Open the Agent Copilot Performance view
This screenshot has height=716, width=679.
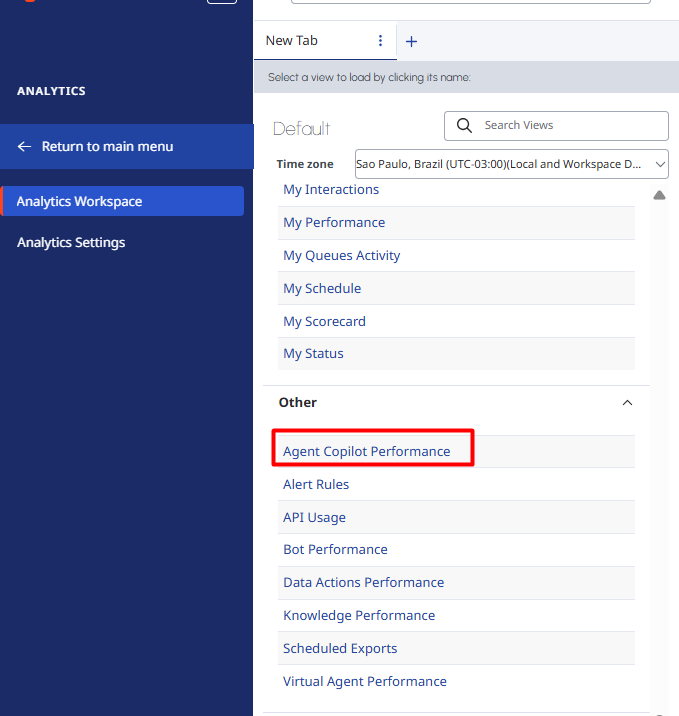(x=367, y=451)
